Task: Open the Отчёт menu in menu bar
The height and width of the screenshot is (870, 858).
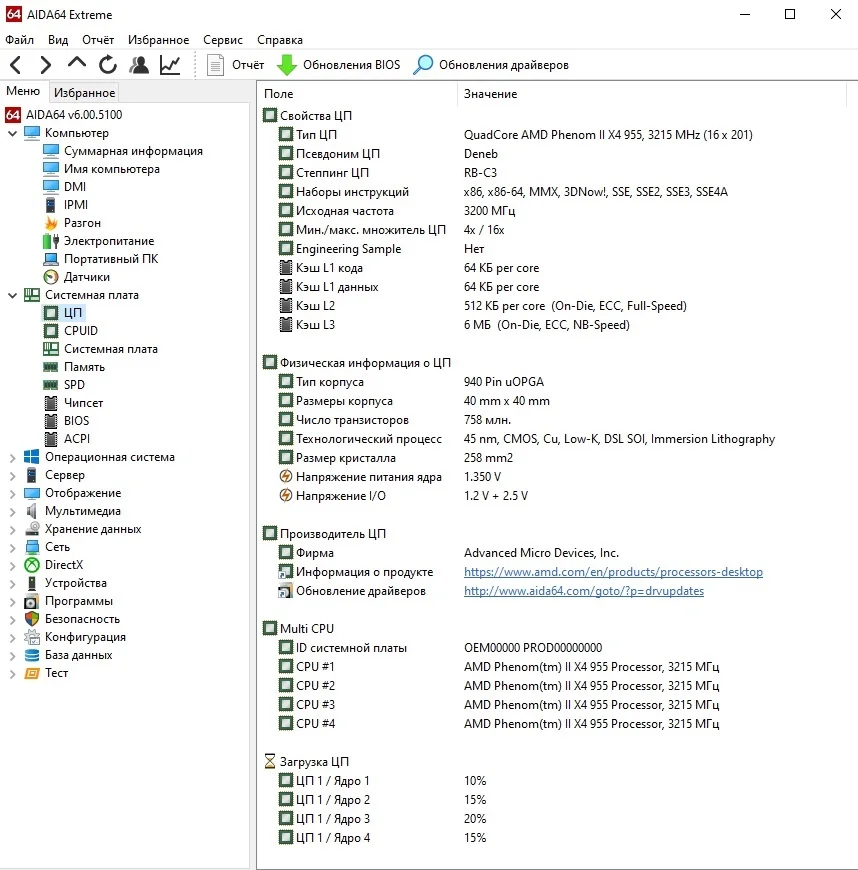Action: tap(98, 40)
